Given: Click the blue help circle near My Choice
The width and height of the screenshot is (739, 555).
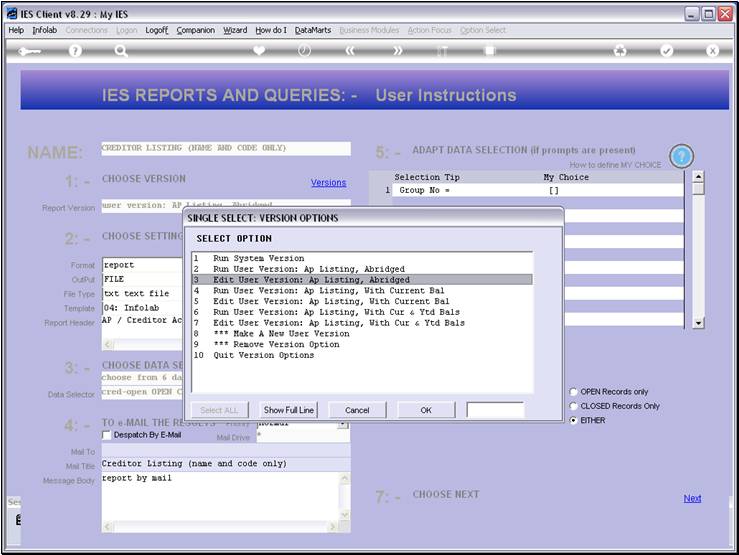Looking at the screenshot, I should [681, 156].
